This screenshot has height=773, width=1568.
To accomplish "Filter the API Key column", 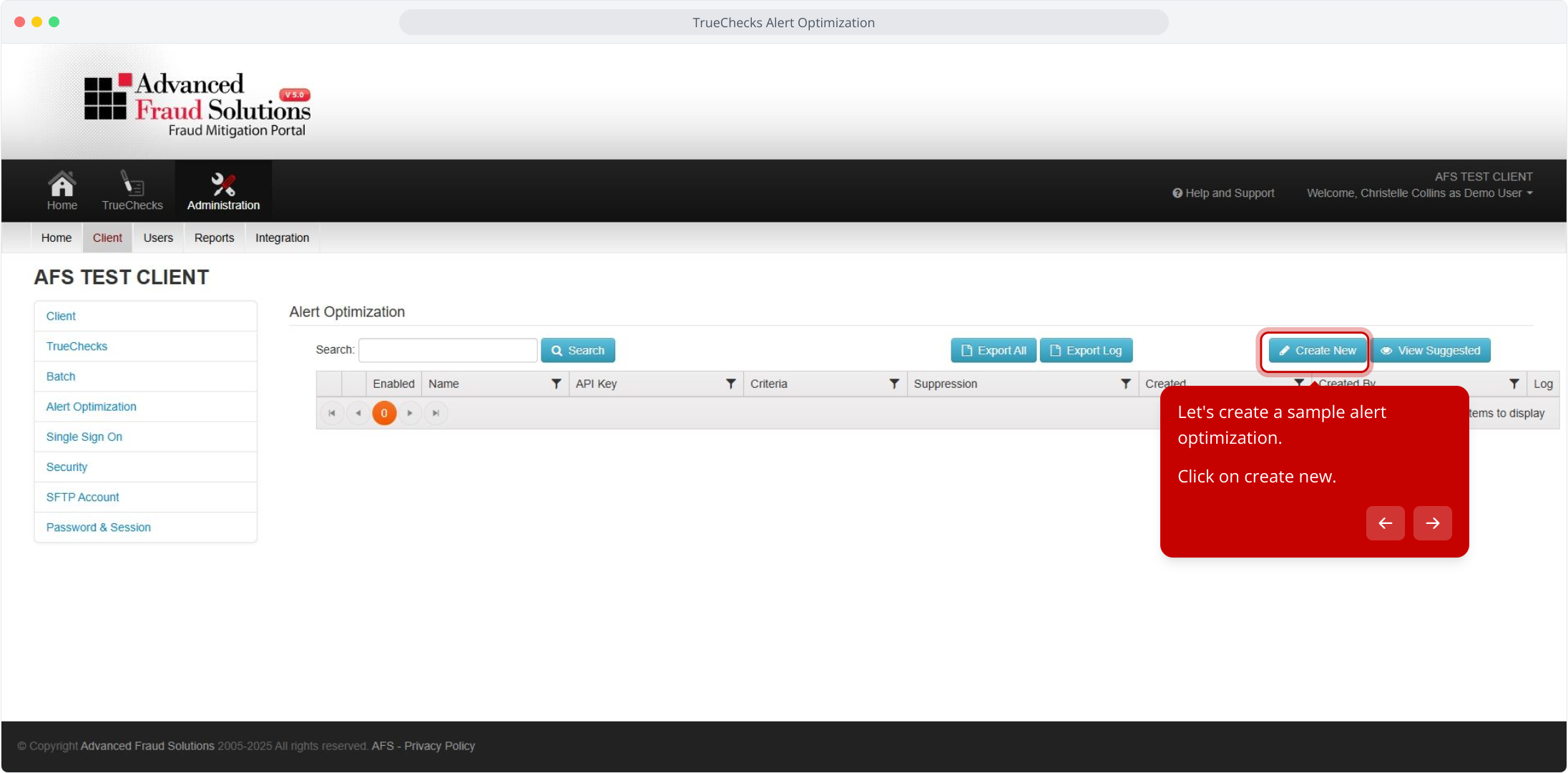I will pos(730,384).
